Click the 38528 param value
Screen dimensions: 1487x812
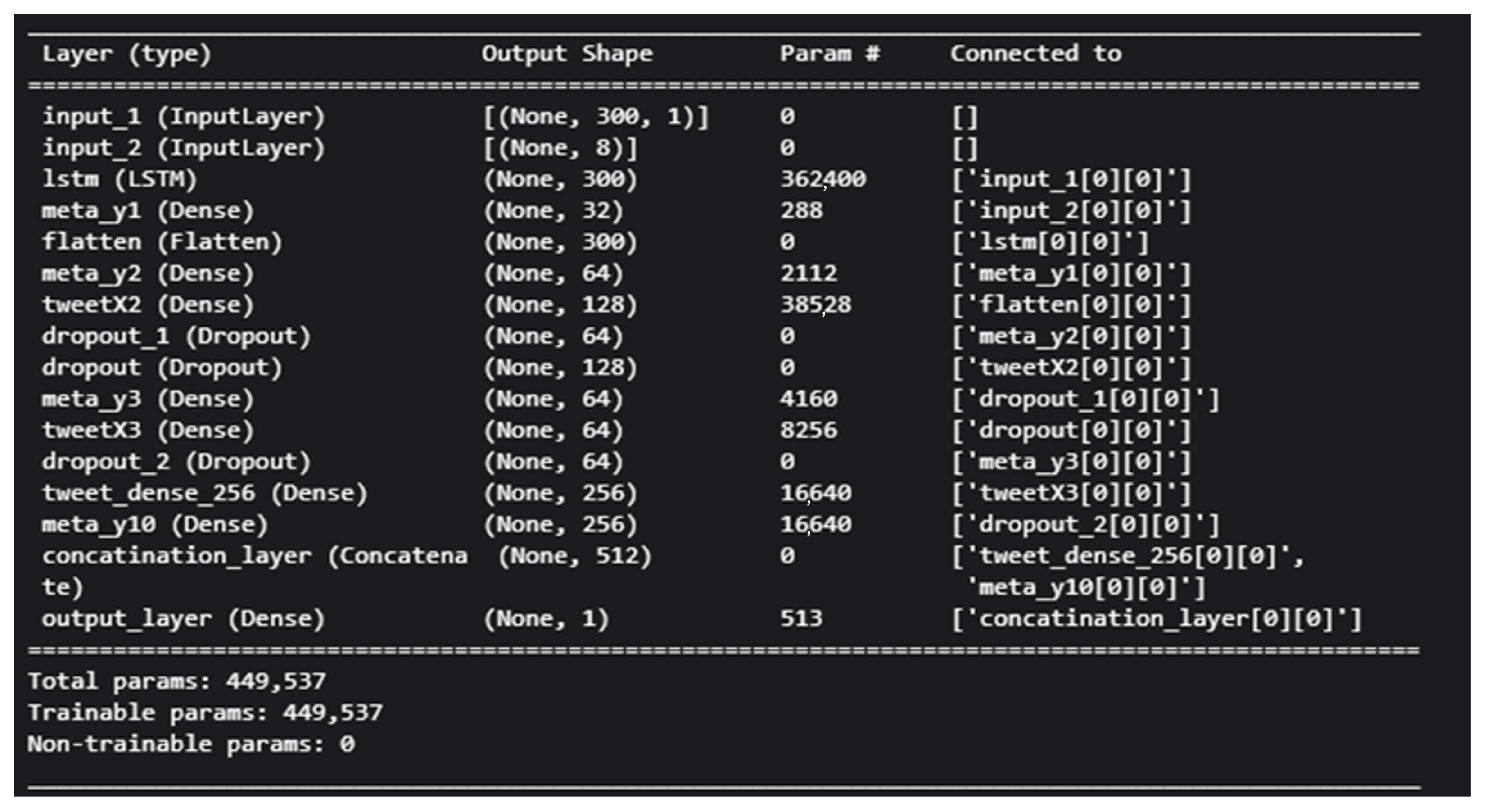click(815, 305)
